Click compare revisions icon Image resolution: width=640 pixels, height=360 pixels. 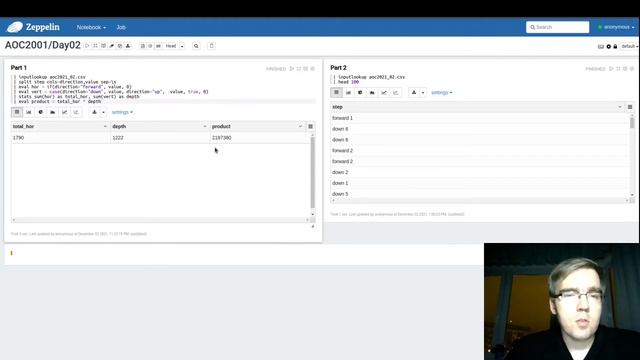(158, 46)
